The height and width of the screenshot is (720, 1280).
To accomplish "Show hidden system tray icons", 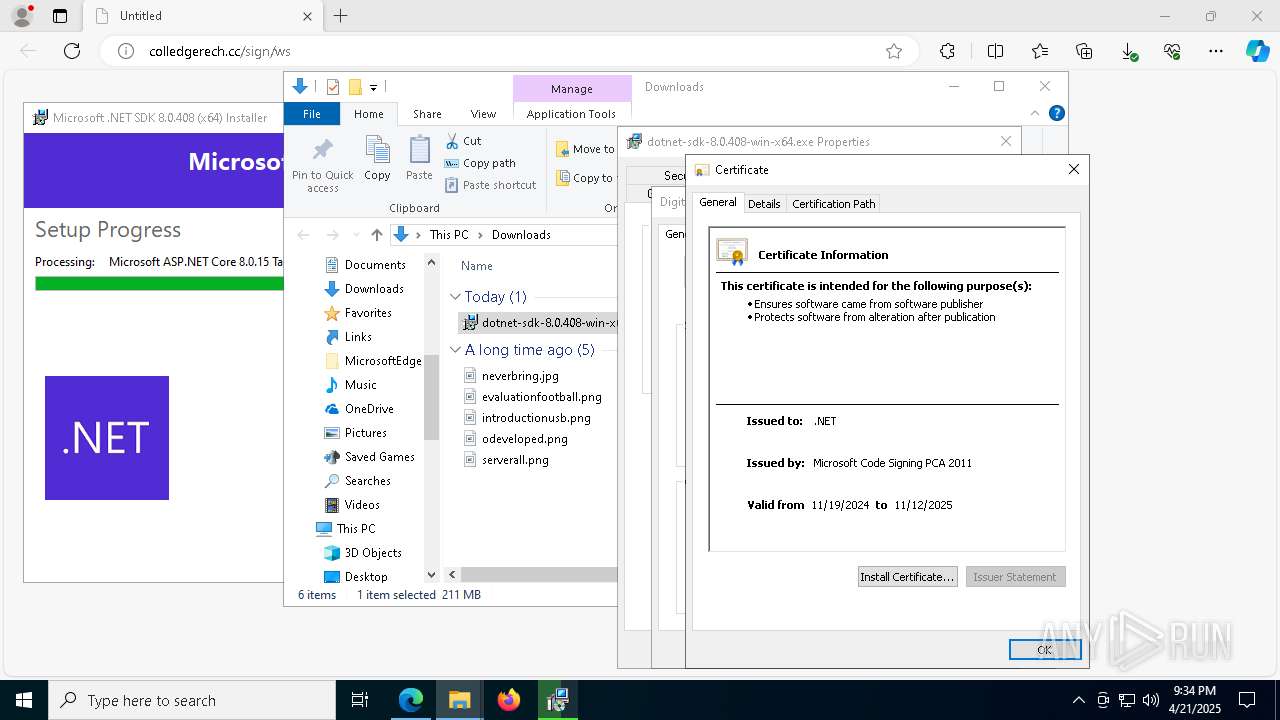I will click(1078, 700).
